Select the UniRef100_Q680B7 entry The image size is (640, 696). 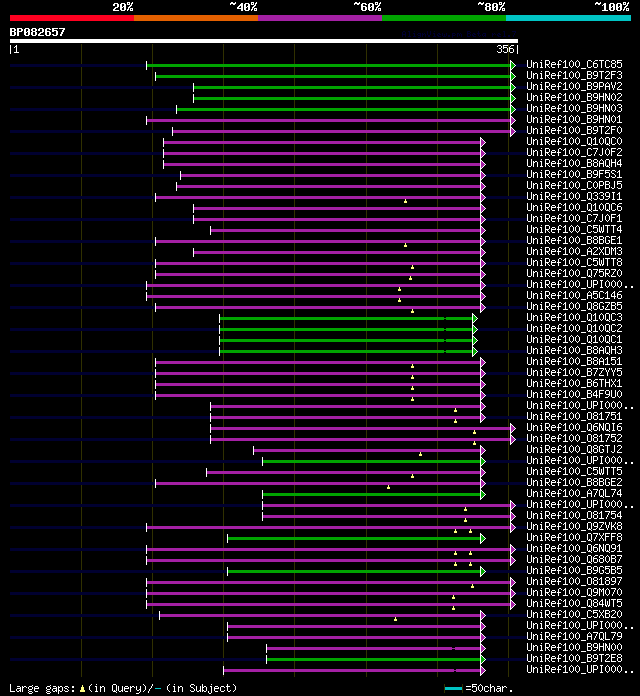[x=574, y=559]
